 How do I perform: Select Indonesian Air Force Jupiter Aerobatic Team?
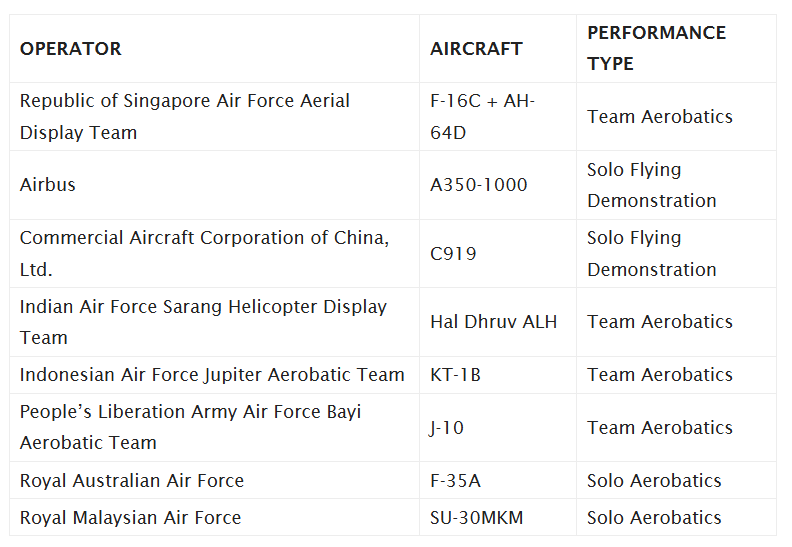coord(212,375)
